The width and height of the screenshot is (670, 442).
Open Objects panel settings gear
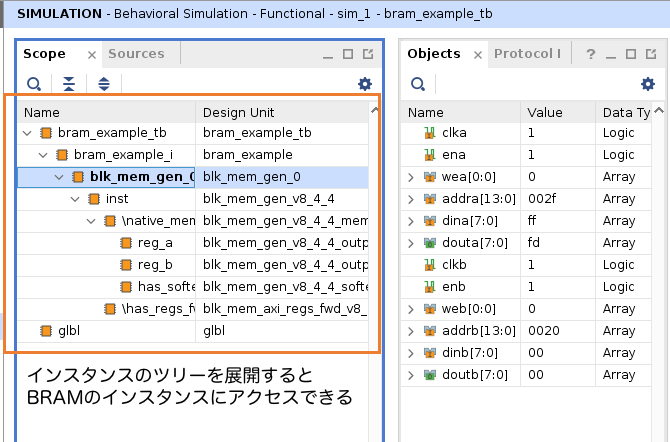[647, 85]
